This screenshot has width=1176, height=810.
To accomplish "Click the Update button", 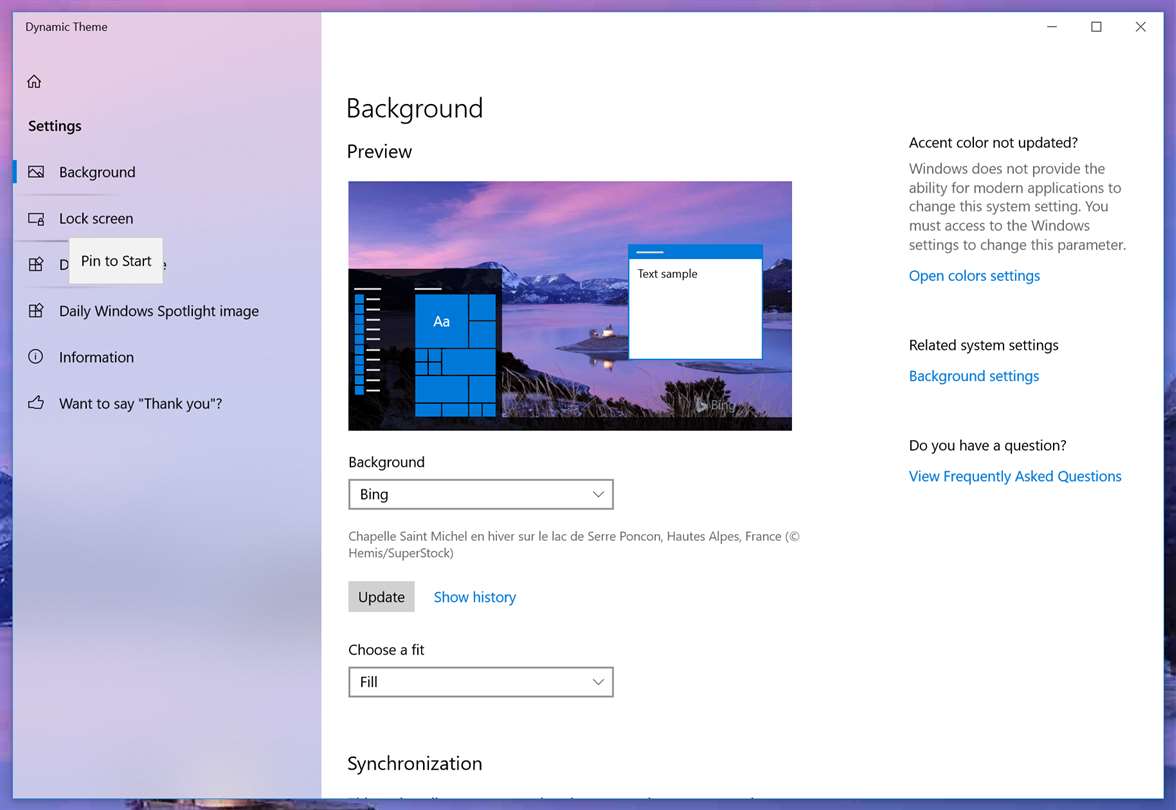I will pyautogui.click(x=381, y=597).
